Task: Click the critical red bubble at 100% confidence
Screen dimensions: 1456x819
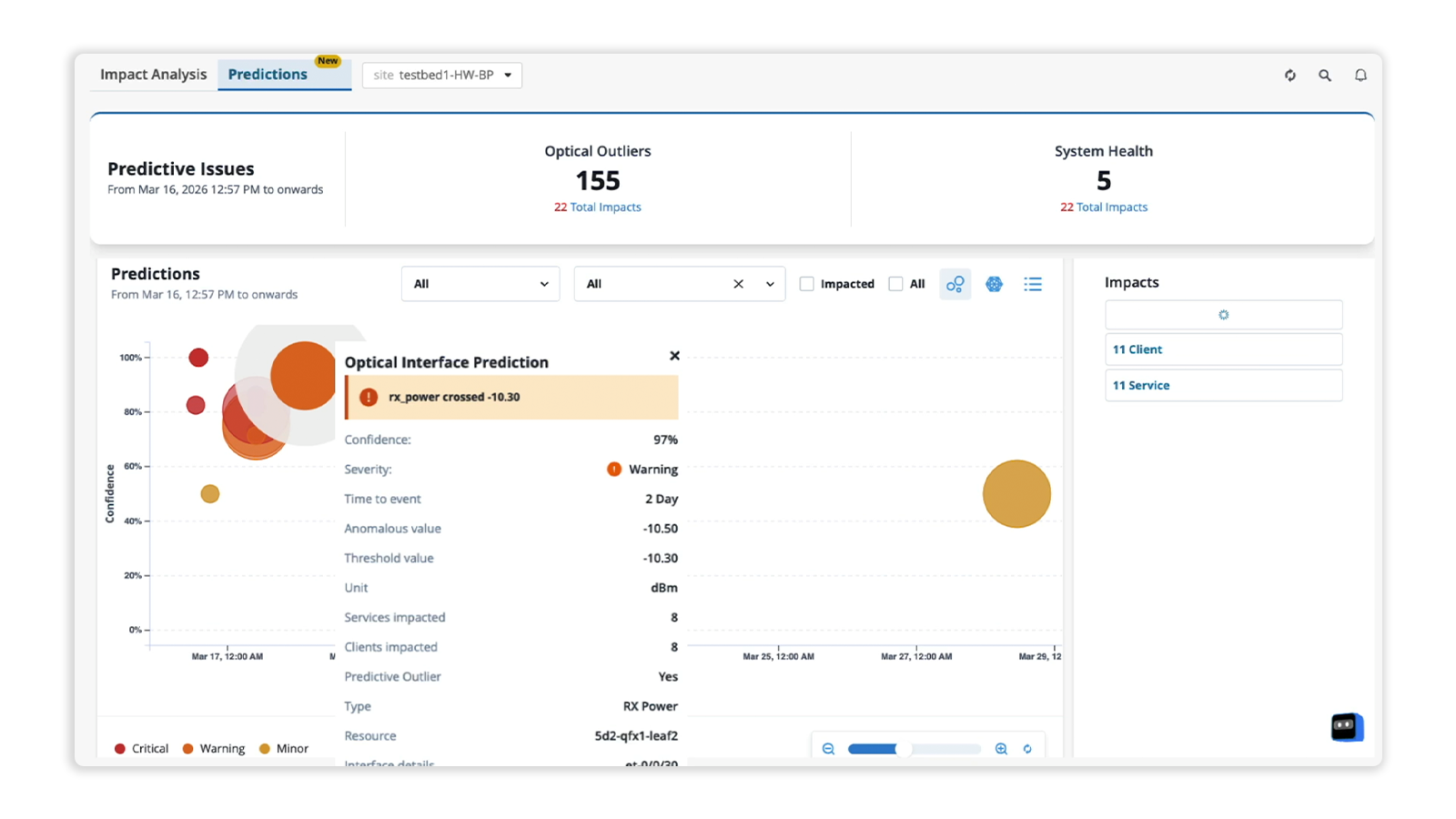Action: point(198,358)
